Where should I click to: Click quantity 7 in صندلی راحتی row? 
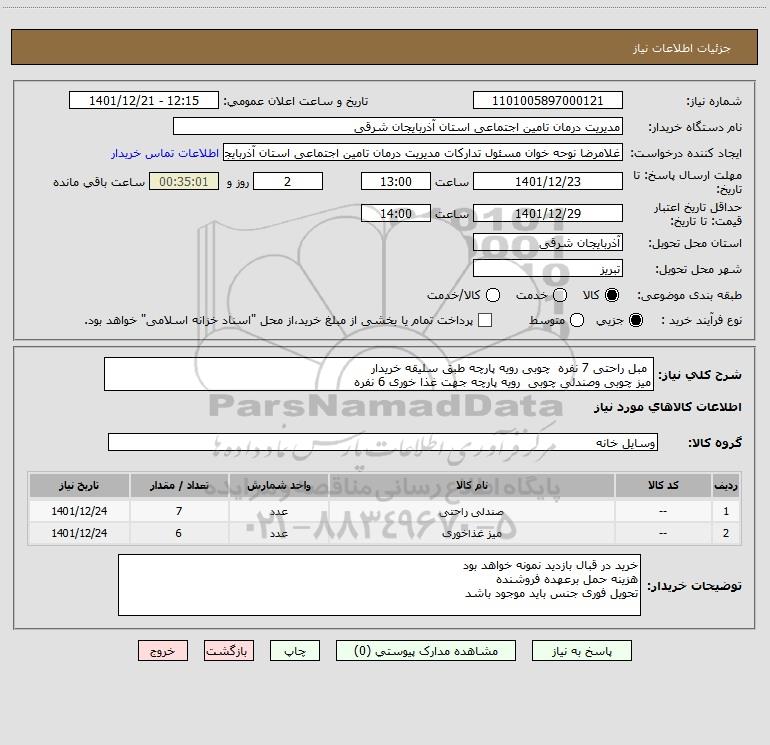179,511
